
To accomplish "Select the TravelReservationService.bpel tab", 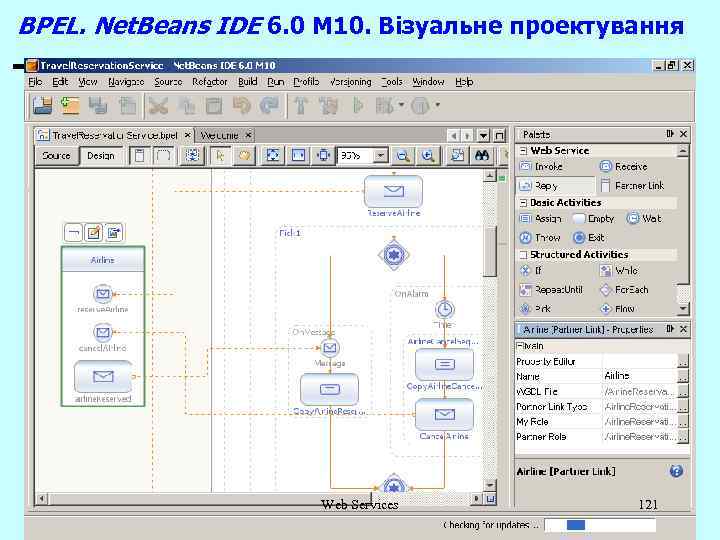I will [x=115, y=135].
